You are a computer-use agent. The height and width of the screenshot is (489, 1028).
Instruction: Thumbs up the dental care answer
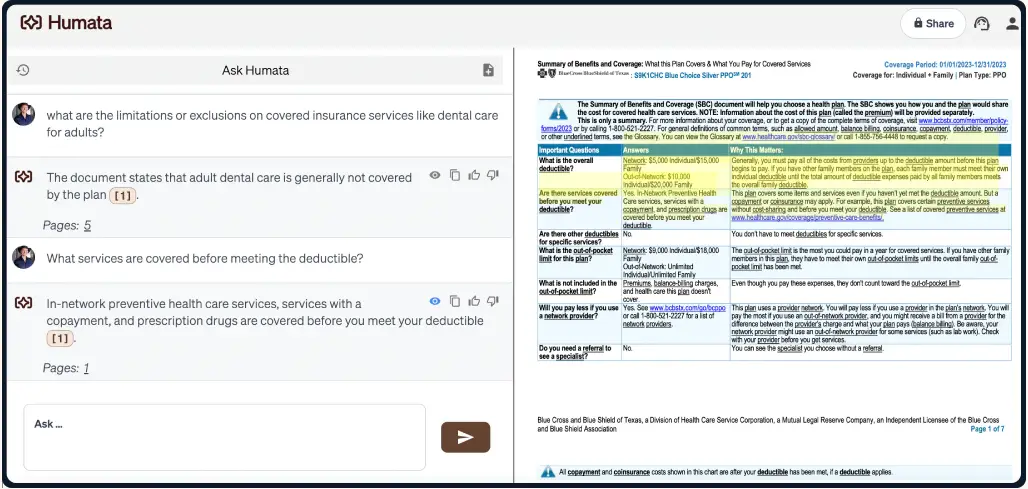pos(475,175)
